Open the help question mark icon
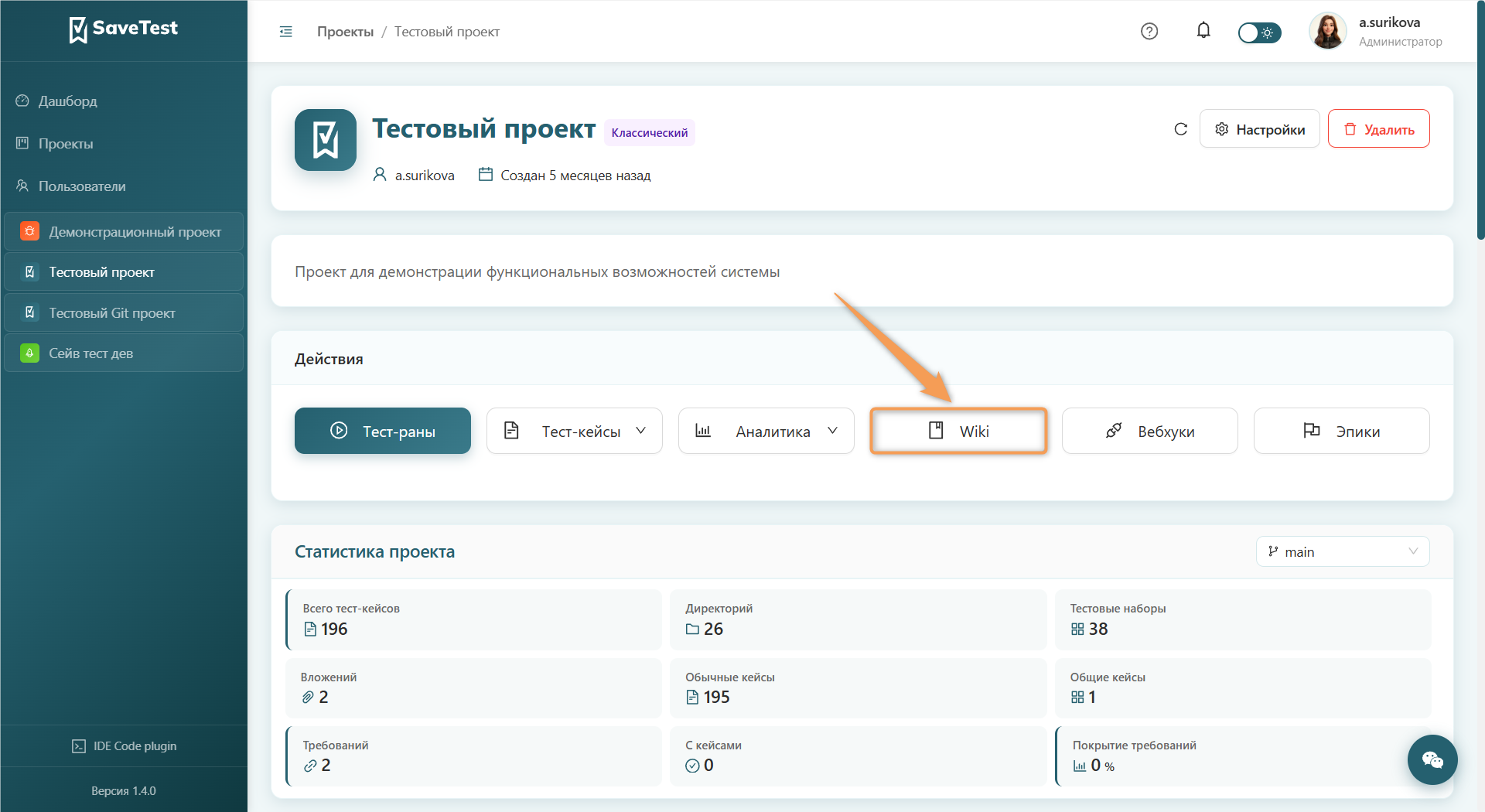The height and width of the screenshot is (812, 1485). (x=1149, y=31)
